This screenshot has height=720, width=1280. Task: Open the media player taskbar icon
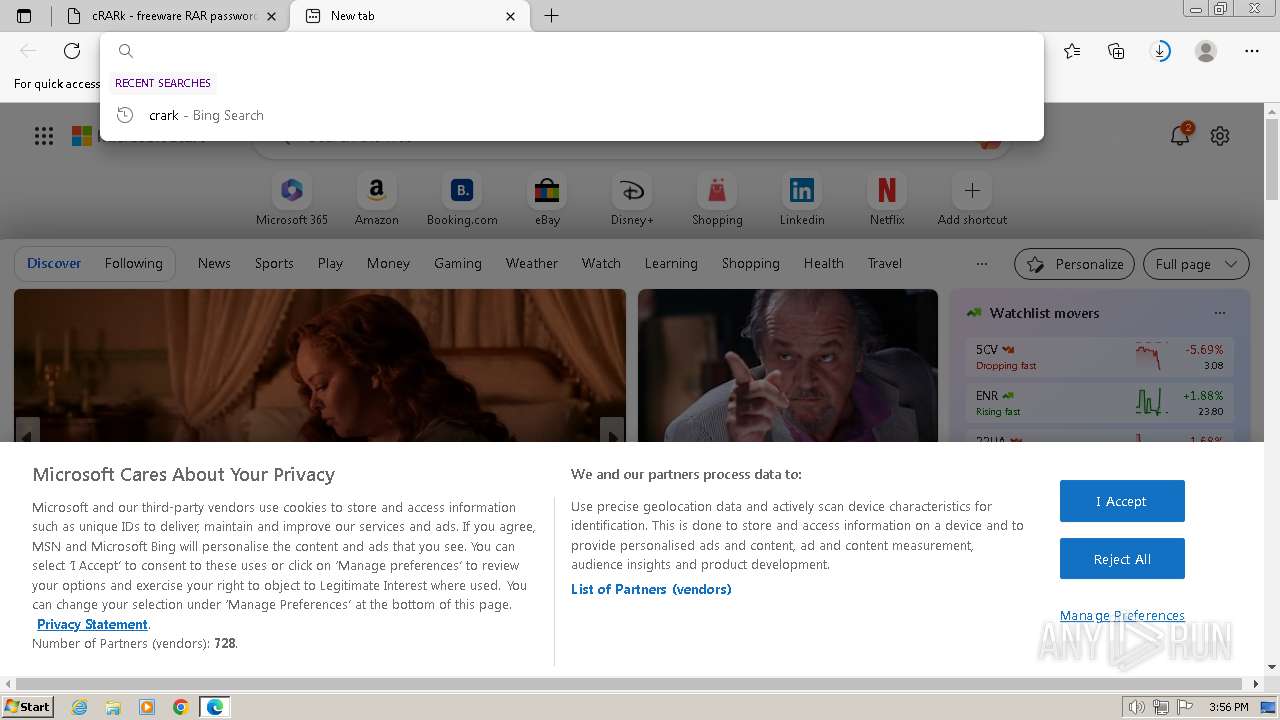click(147, 707)
